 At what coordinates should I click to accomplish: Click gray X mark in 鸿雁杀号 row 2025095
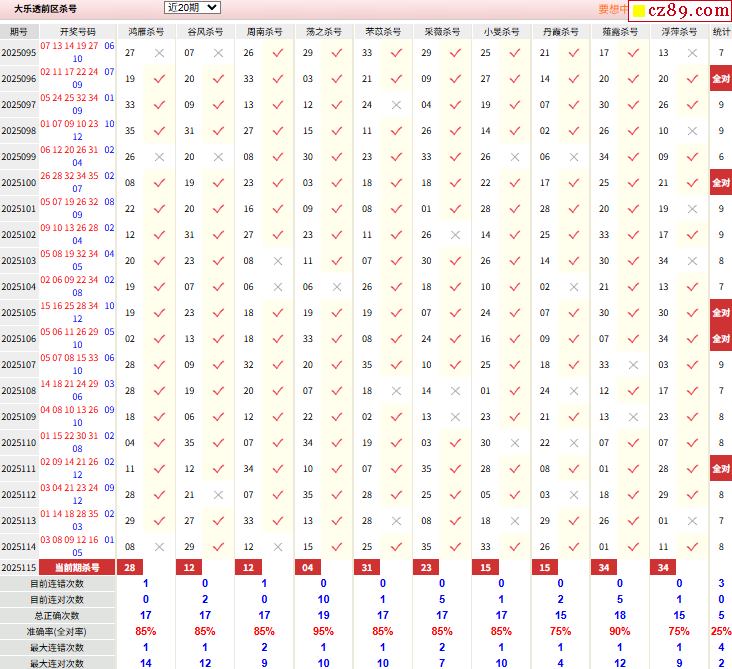click(160, 53)
